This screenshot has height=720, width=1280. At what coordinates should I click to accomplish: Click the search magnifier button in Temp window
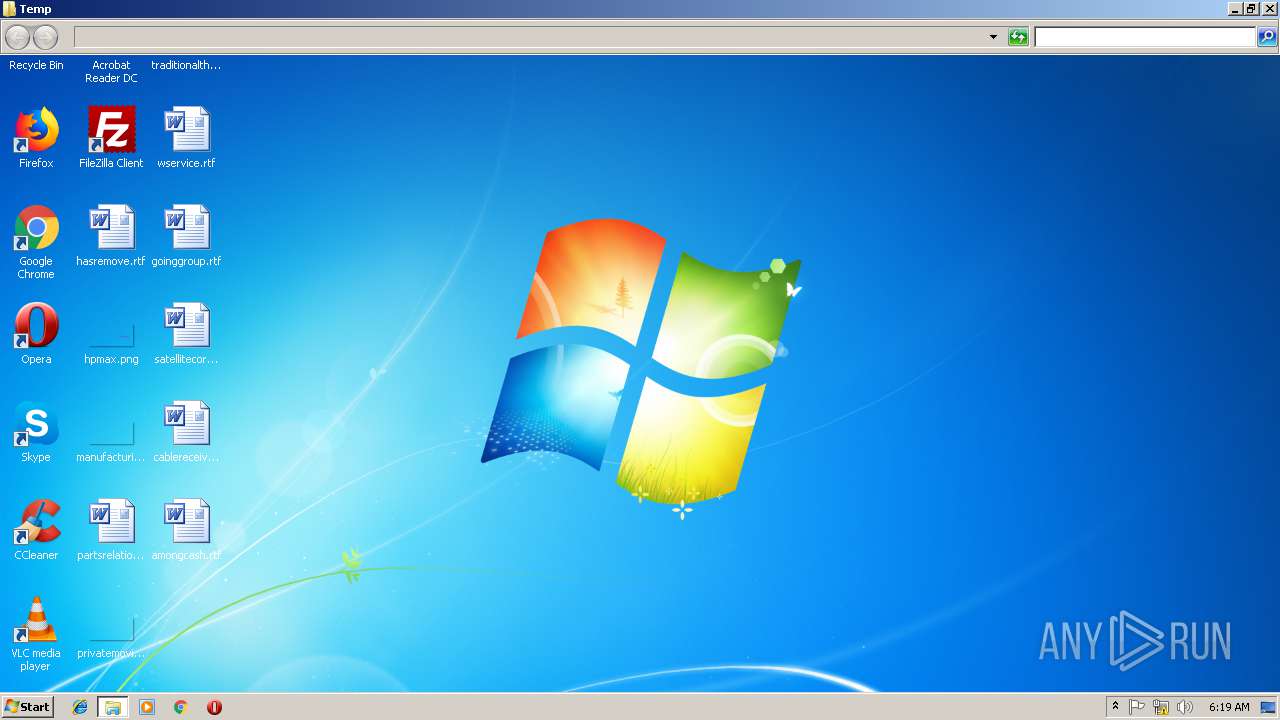(x=1267, y=37)
